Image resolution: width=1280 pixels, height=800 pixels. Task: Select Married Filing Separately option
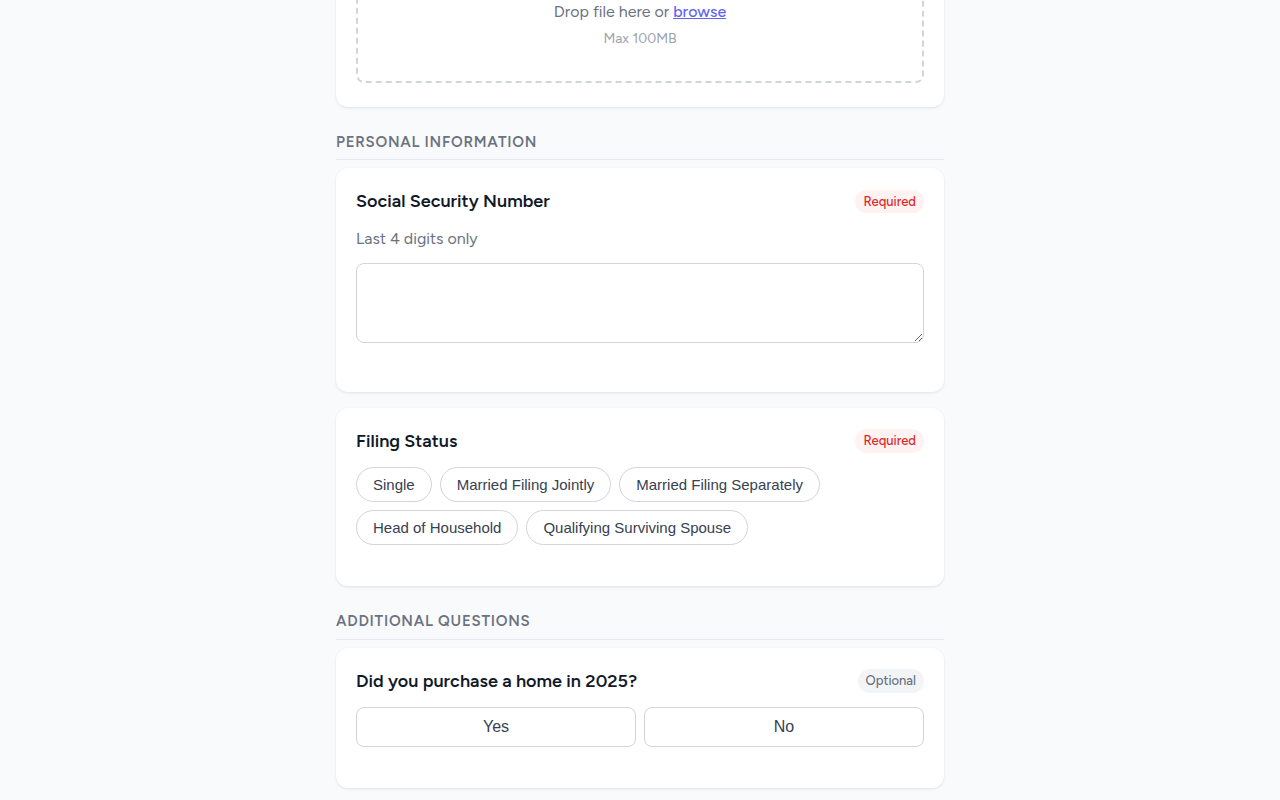(x=719, y=484)
